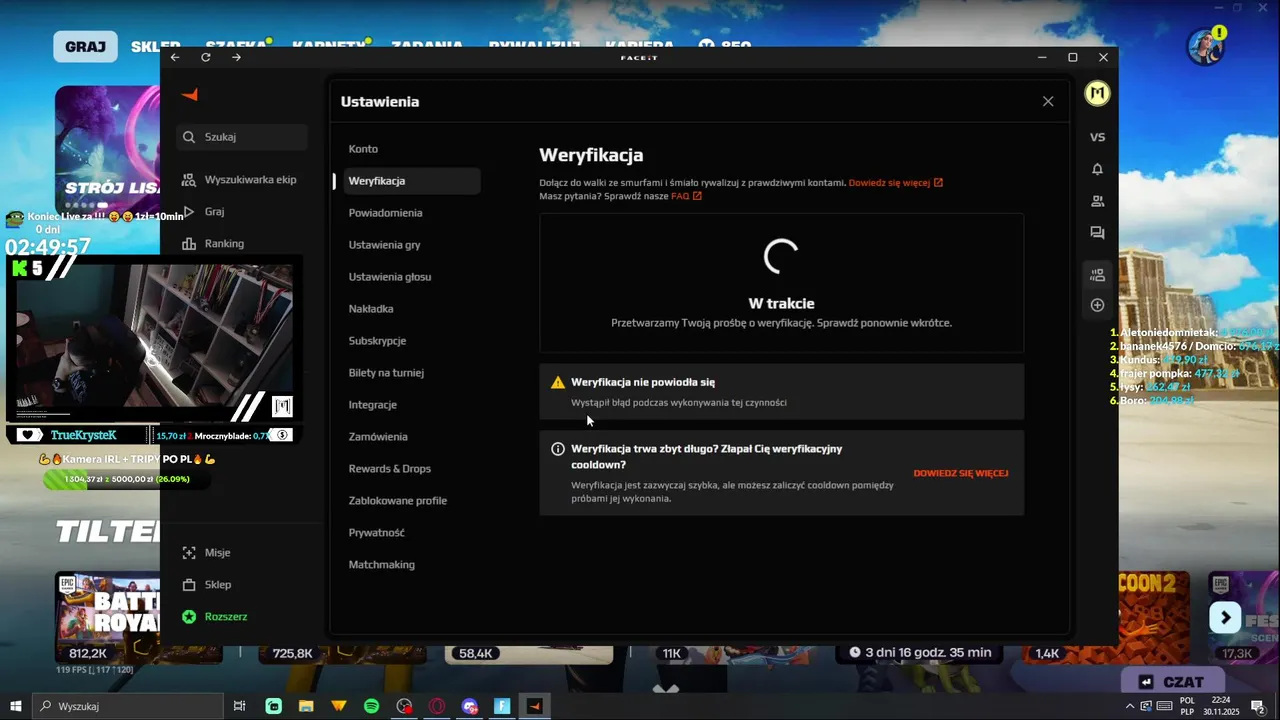Click the CZAT button in Fortnite

(1175, 682)
